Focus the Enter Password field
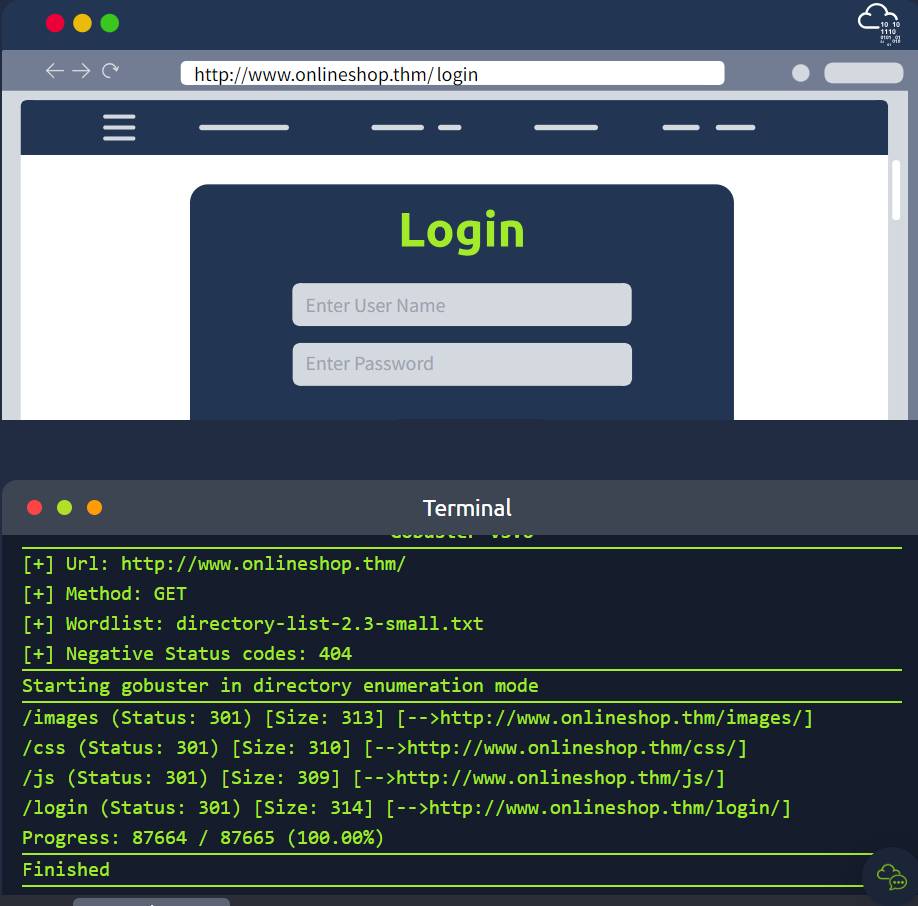This screenshot has height=906, width=918. [461, 364]
